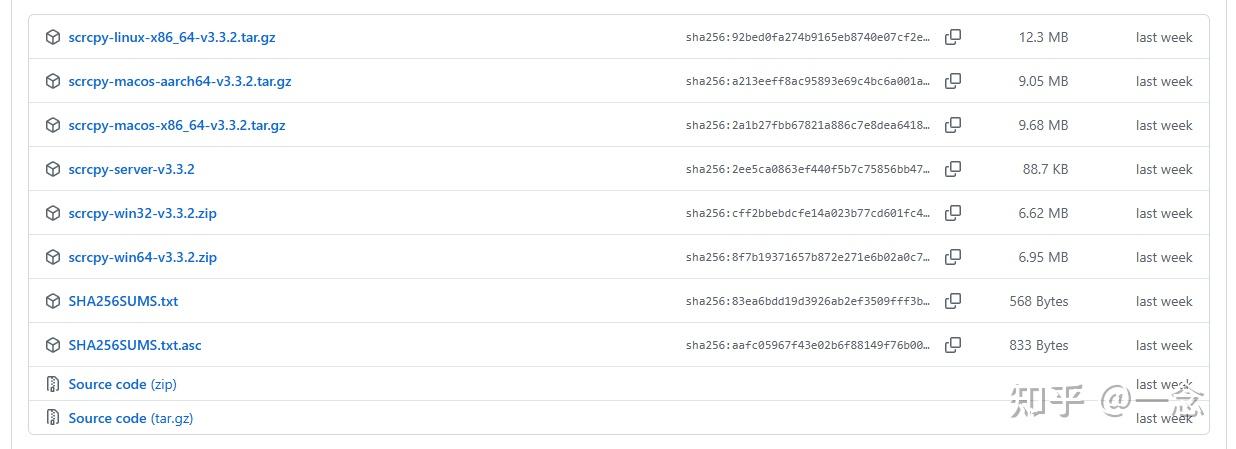The height and width of the screenshot is (449, 1236).
Task: Copy SHA256 hash for scrcpy-linux-x86_64 tarball
Action: click(x=953, y=37)
